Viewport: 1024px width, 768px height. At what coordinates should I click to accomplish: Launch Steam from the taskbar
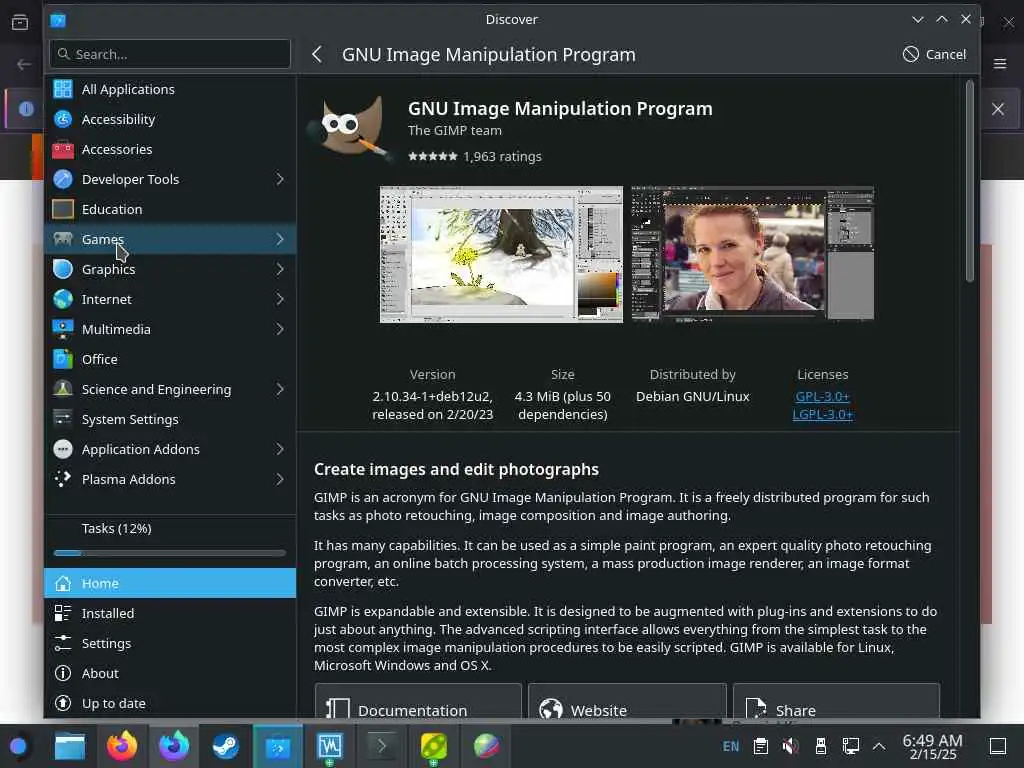pos(226,746)
